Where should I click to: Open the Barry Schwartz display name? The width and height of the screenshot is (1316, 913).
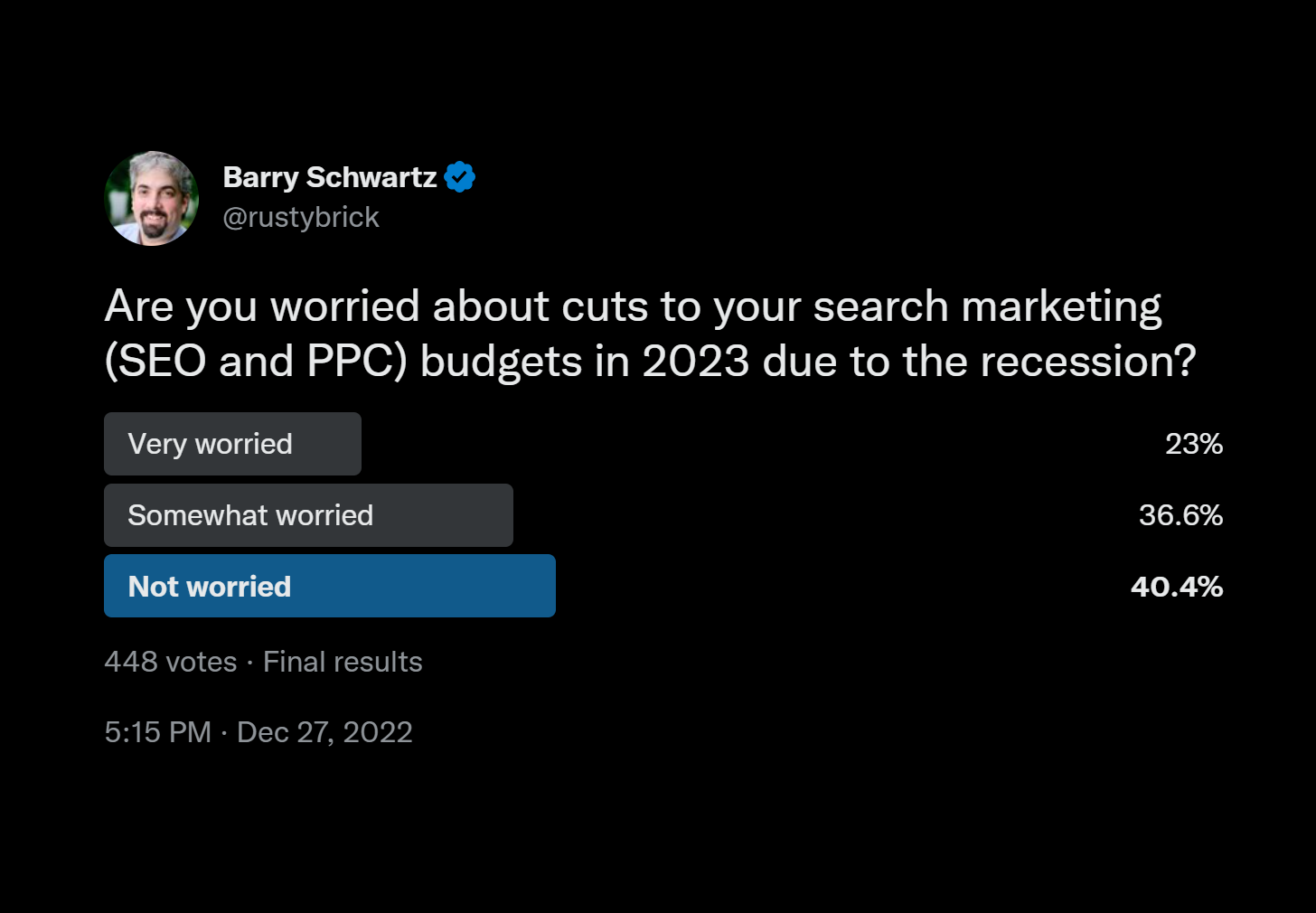pyautogui.click(x=330, y=177)
